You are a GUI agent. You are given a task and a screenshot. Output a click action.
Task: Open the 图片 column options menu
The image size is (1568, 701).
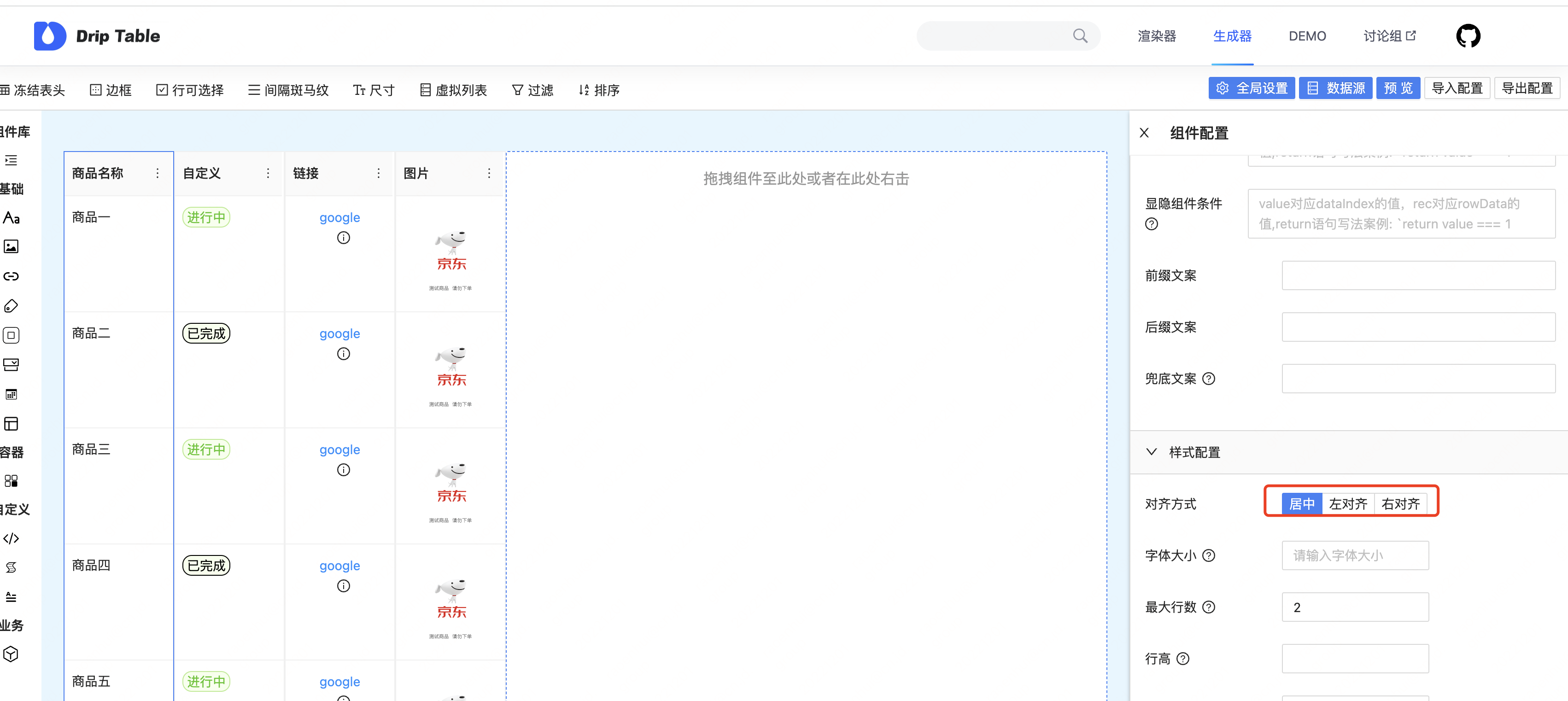(489, 174)
